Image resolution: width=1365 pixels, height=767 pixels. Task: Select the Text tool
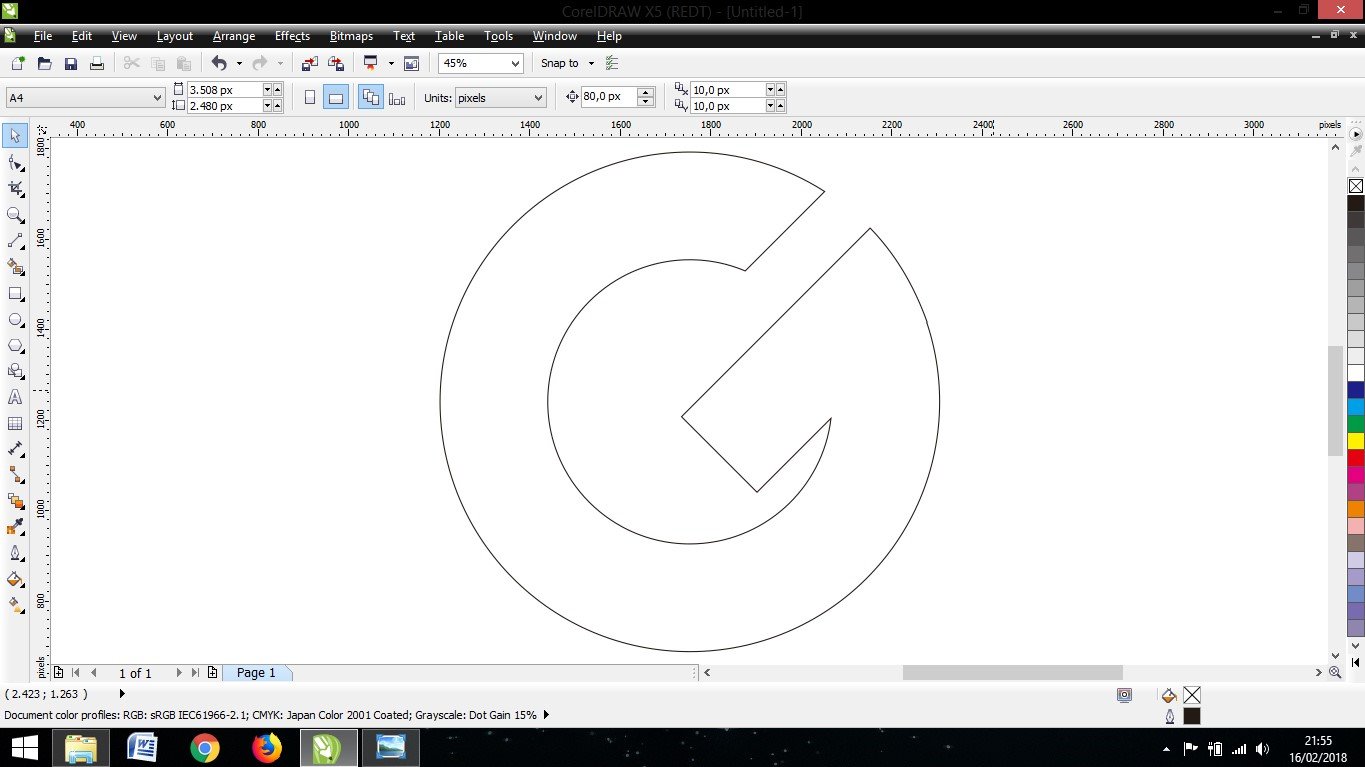[15, 397]
